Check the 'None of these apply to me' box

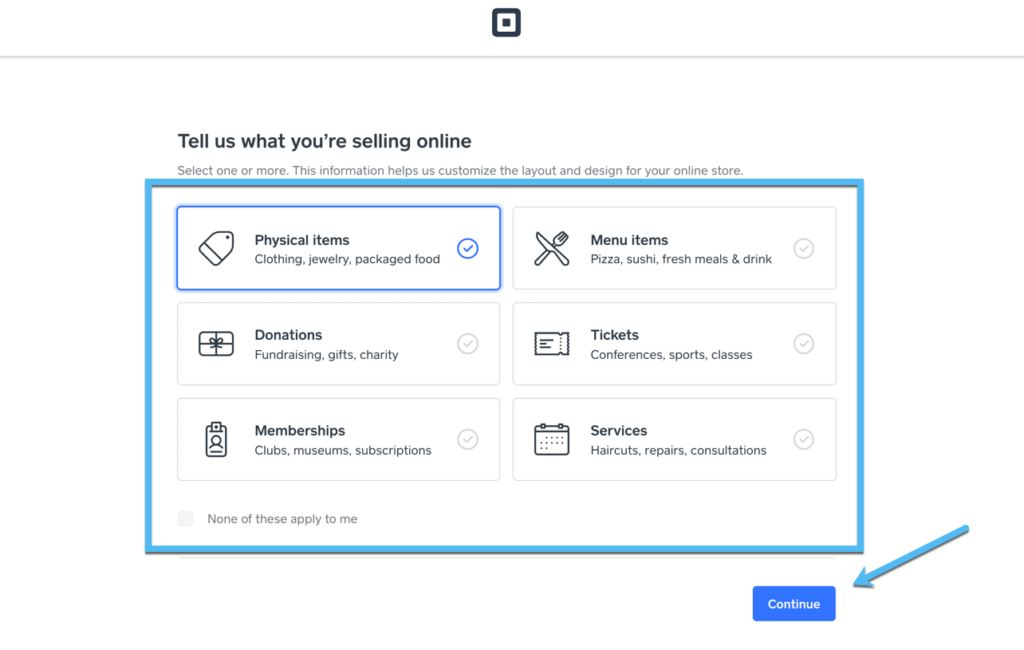(x=186, y=519)
